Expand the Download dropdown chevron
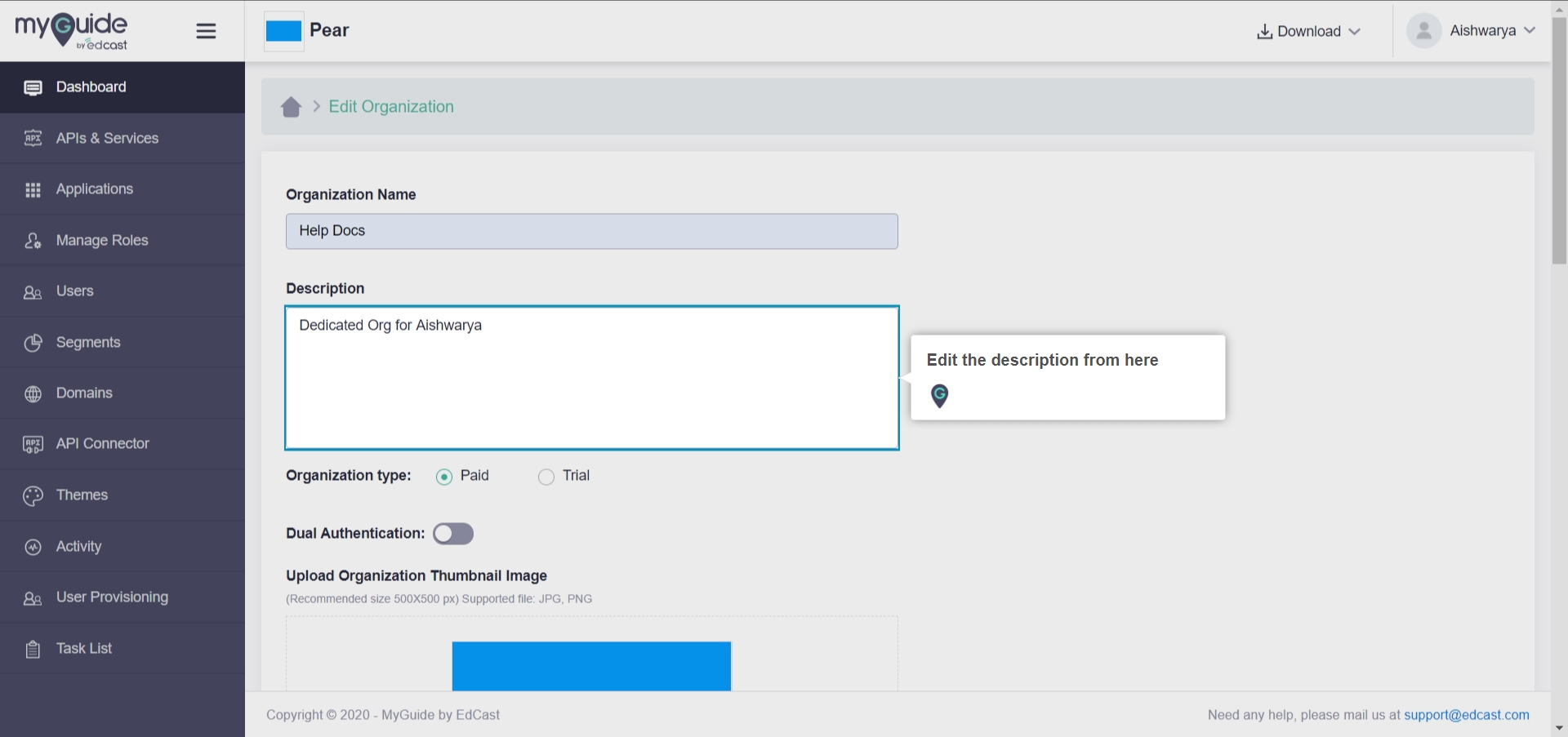1568x737 pixels. (x=1355, y=32)
